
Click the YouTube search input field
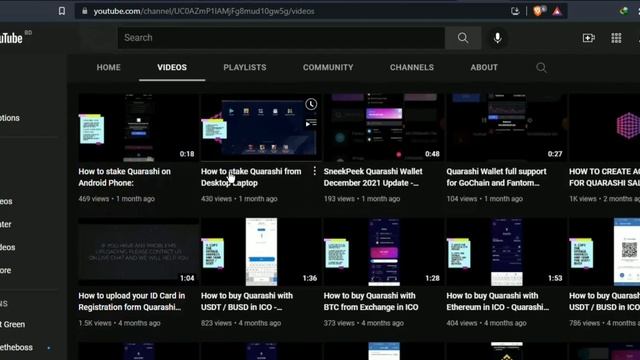[x=281, y=38]
